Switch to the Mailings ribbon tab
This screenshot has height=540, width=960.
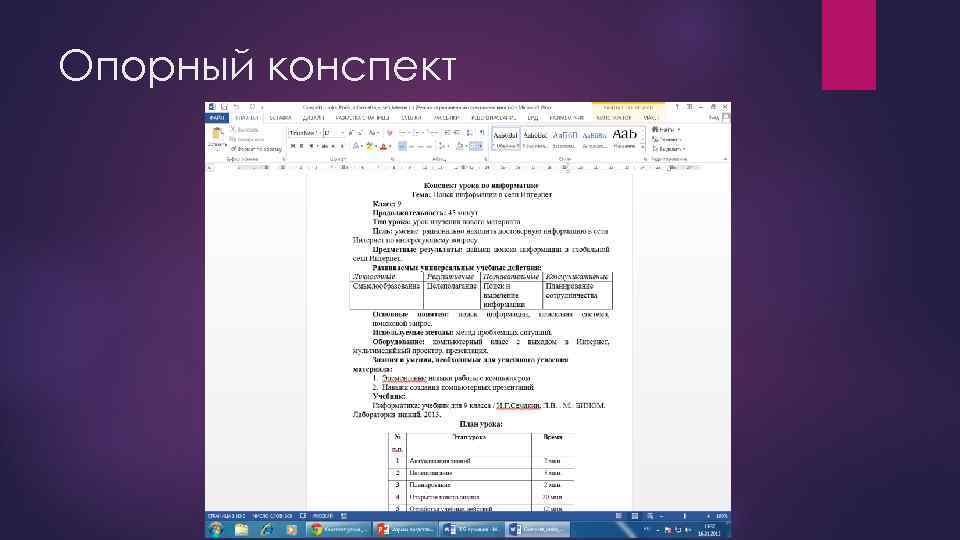[x=446, y=118]
